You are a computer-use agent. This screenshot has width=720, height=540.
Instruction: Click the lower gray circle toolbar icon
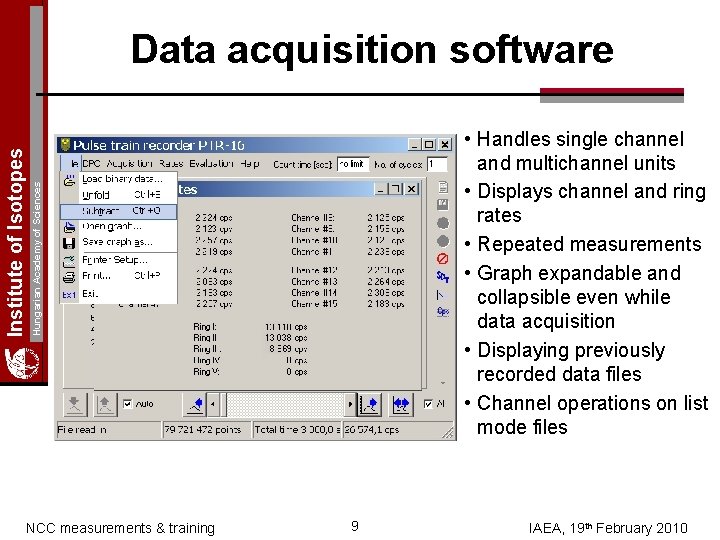click(x=443, y=241)
